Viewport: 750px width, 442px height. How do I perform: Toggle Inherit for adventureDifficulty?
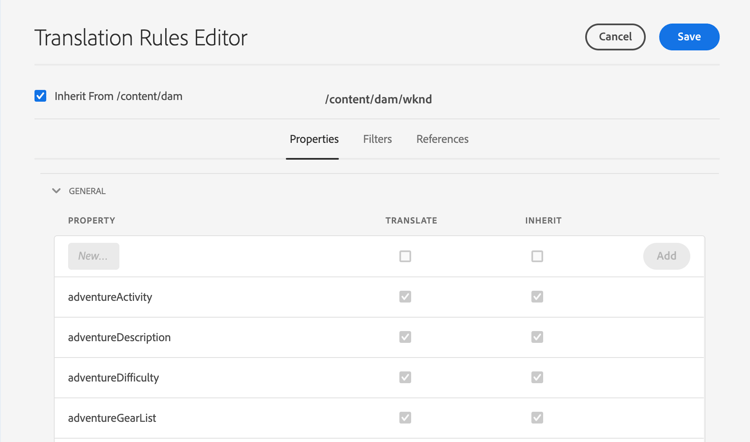point(537,377)
